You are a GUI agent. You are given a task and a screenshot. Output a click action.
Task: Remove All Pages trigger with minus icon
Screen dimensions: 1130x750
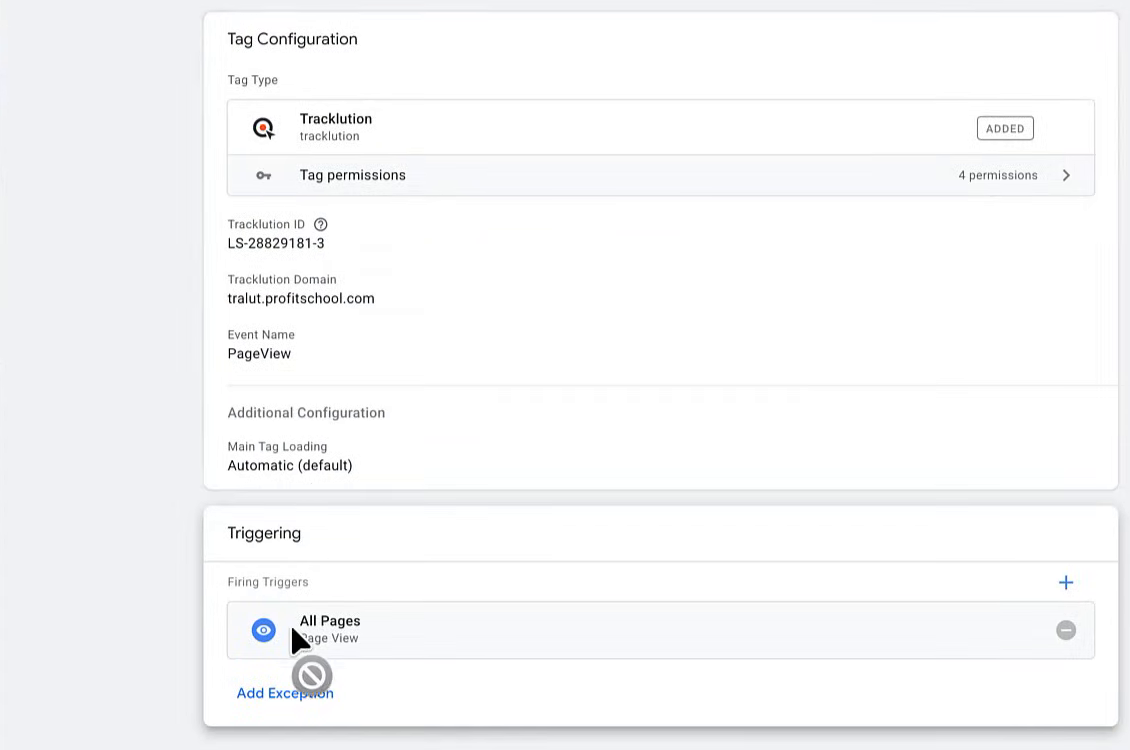(x=1066, y=630)
